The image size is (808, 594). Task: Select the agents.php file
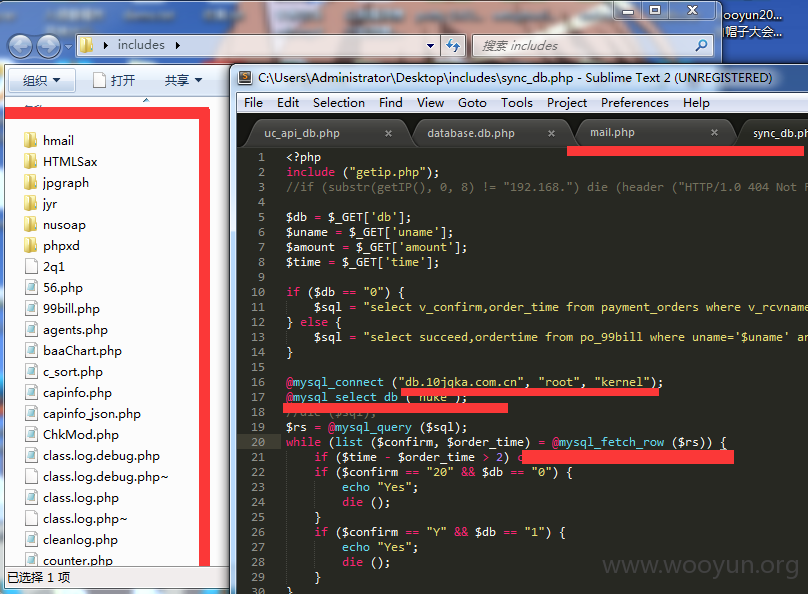[x=66, y=330]
